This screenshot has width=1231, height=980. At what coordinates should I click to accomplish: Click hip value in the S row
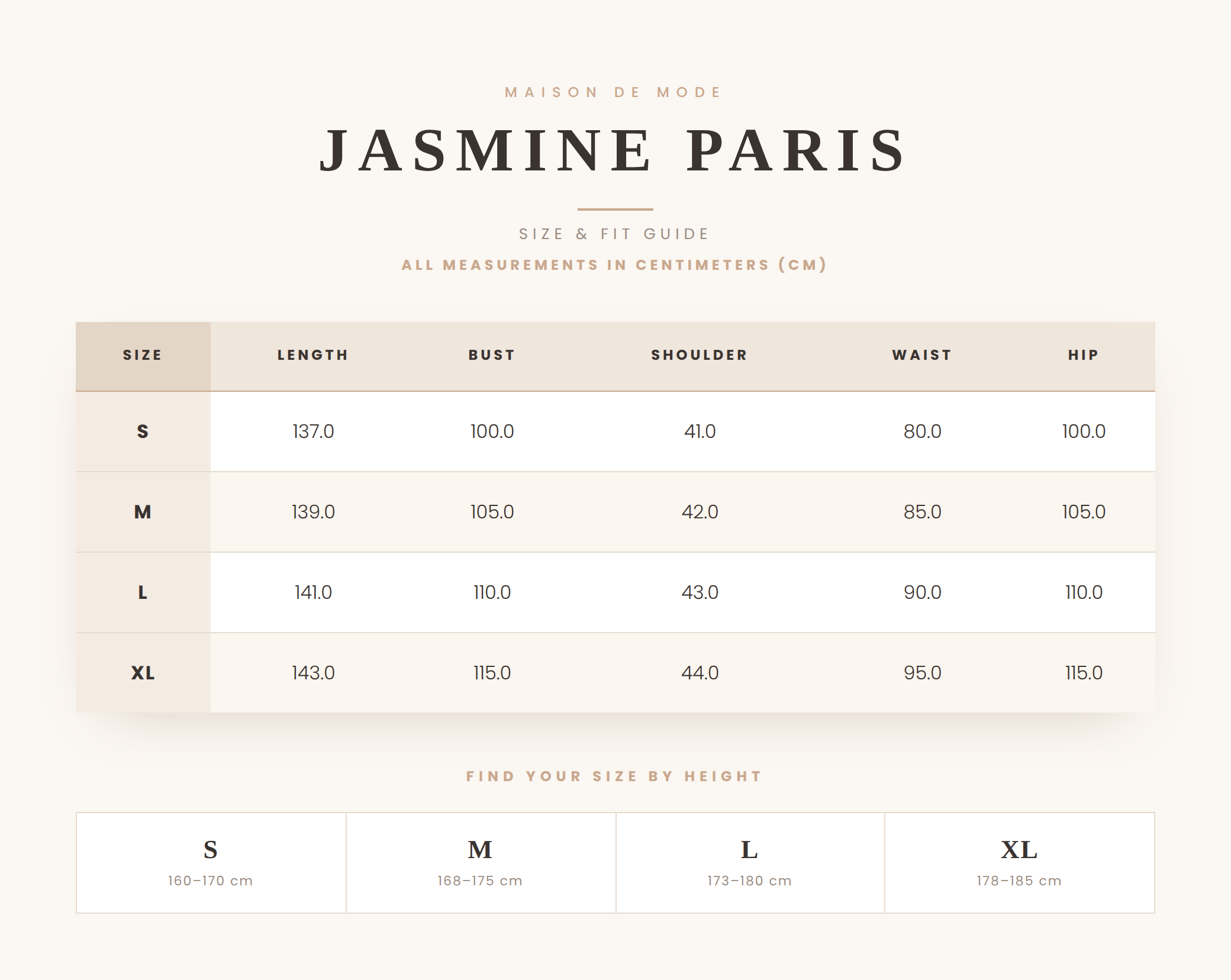point(1084,431)
